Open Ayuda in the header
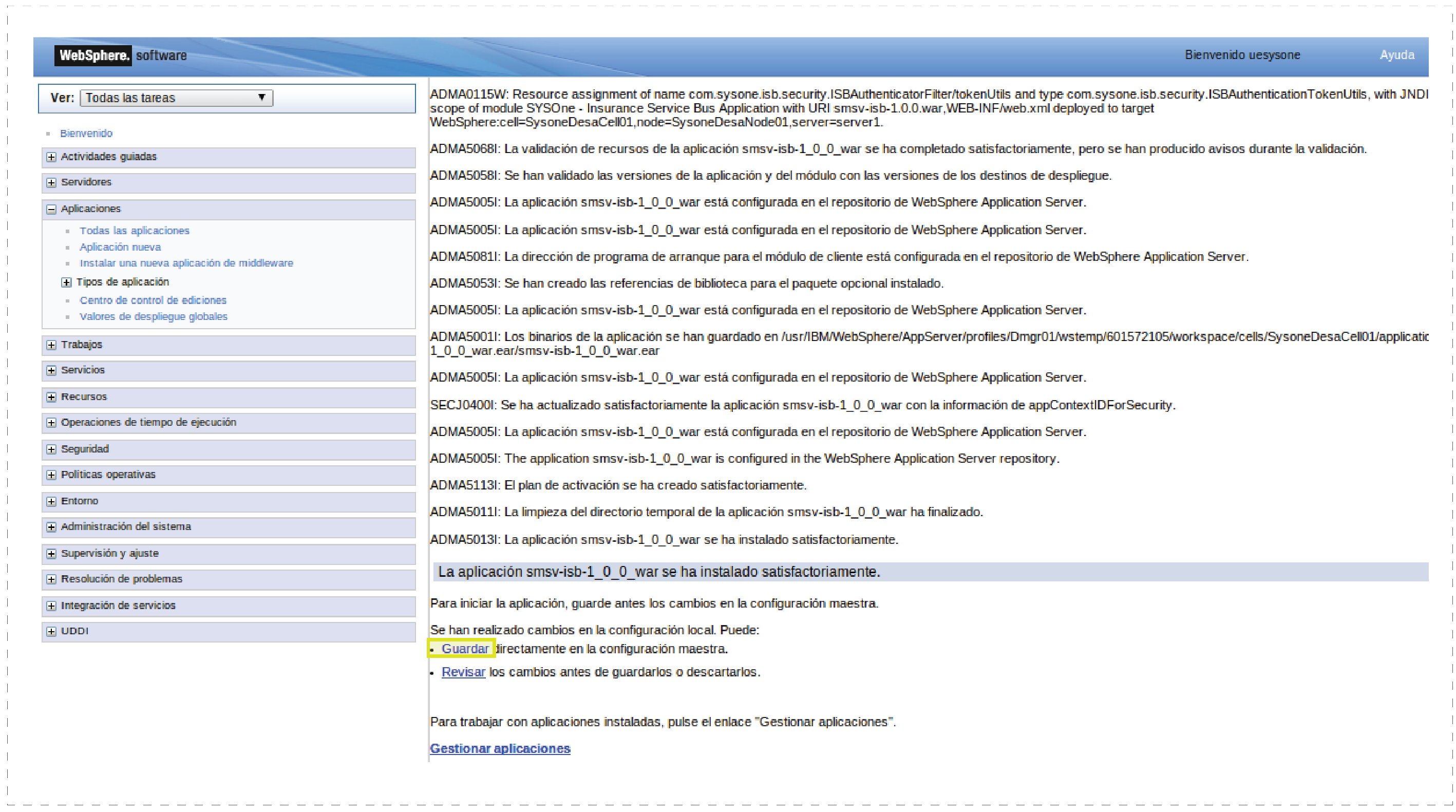1456x812 pixels. [x=1396, y=55]
